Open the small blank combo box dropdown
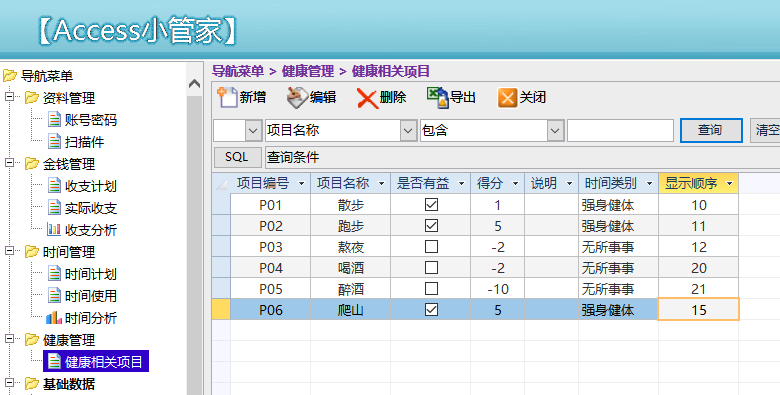The width and height of the screenshot is (780, 395). pos(253,131)
